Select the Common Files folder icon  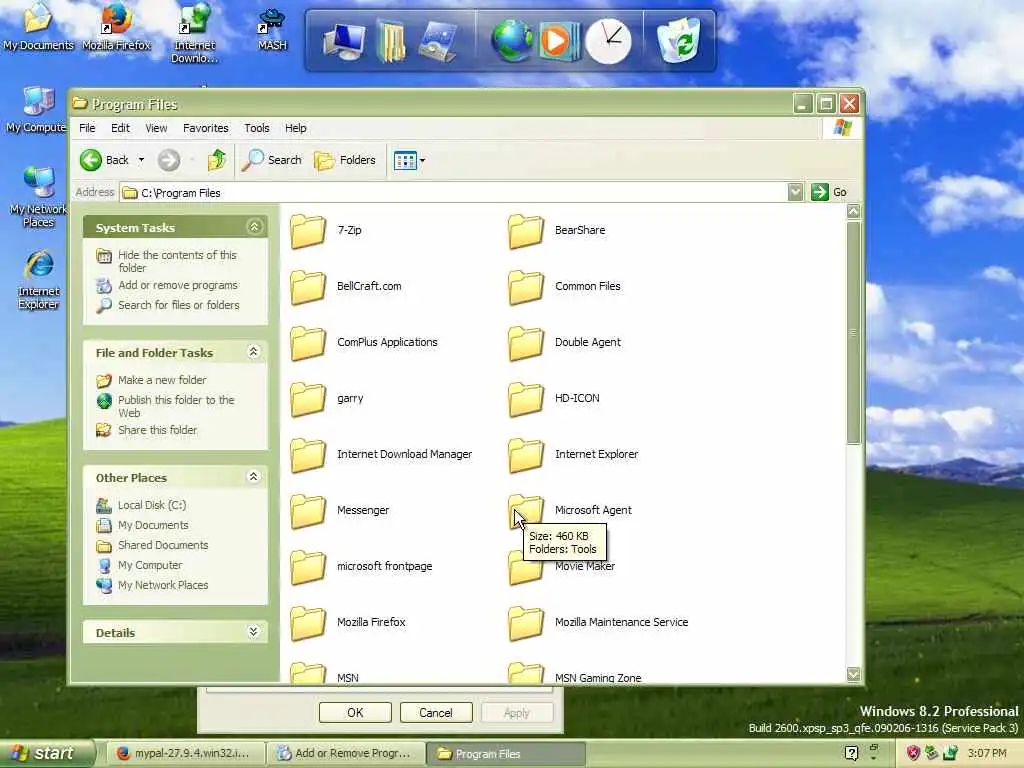pyautogui.click(x=526, y=287)
